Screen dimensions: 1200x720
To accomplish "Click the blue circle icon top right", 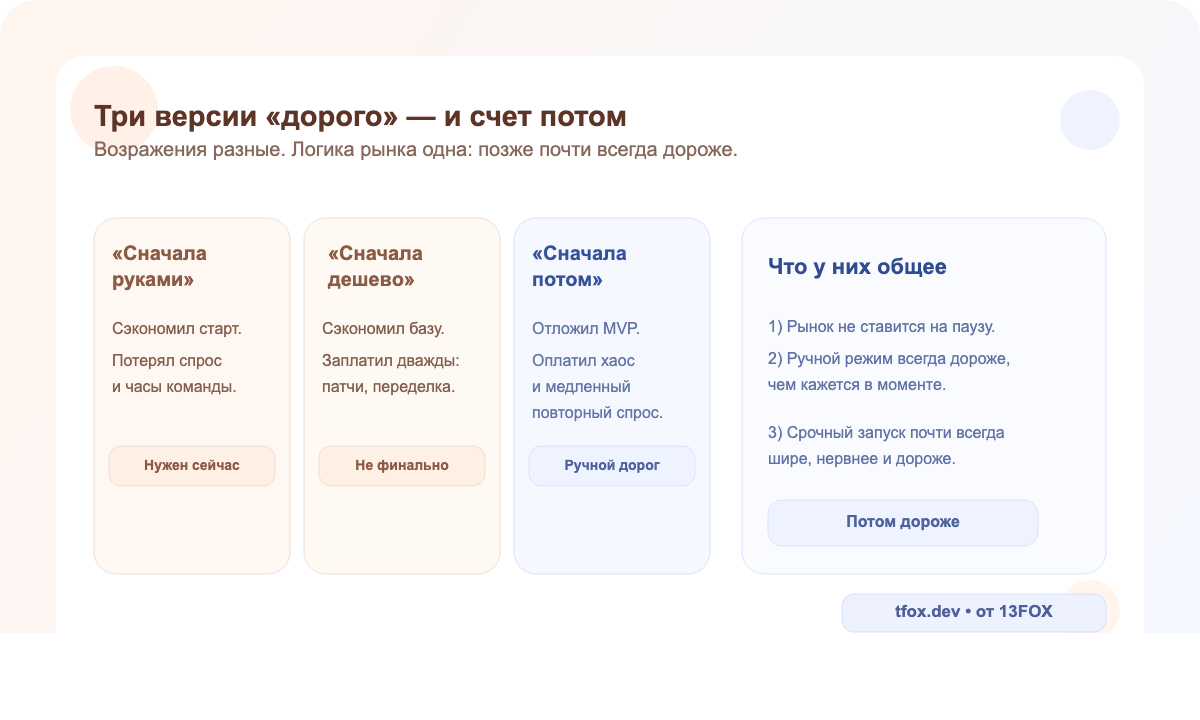I will pyautogui.click(x=1090, y=119).
